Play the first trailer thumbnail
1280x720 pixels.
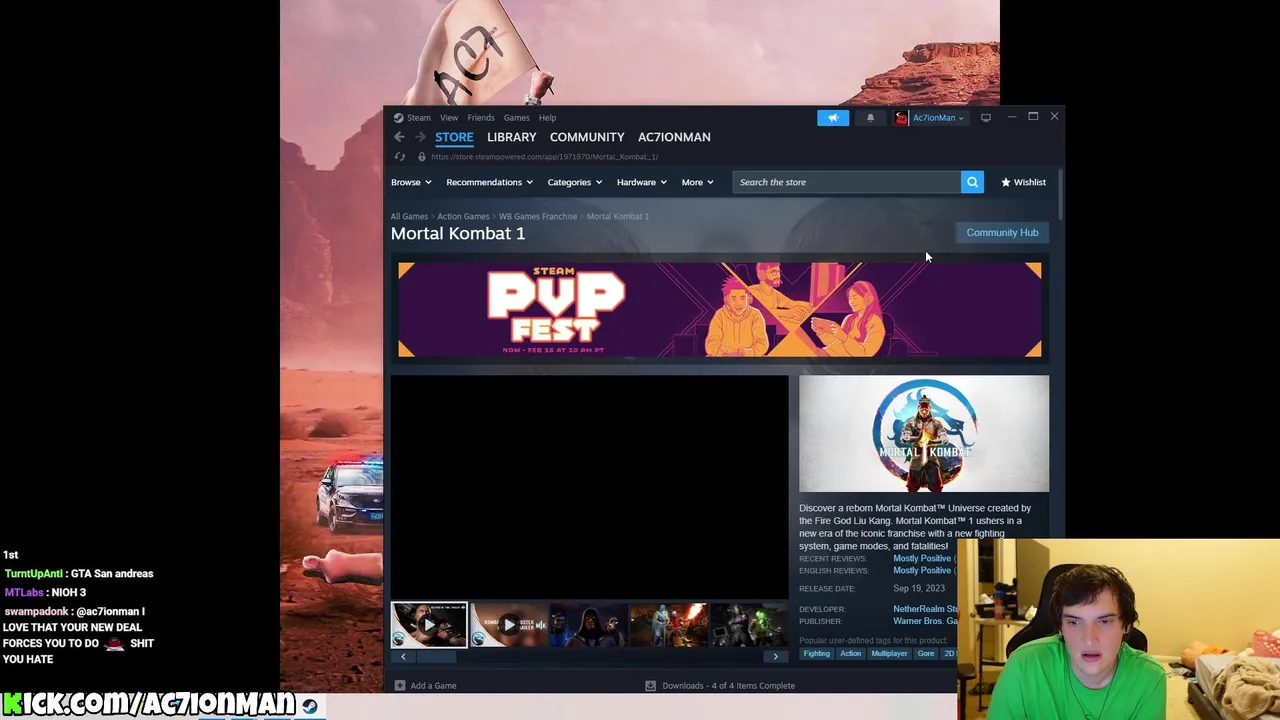(x=429, y=625)
